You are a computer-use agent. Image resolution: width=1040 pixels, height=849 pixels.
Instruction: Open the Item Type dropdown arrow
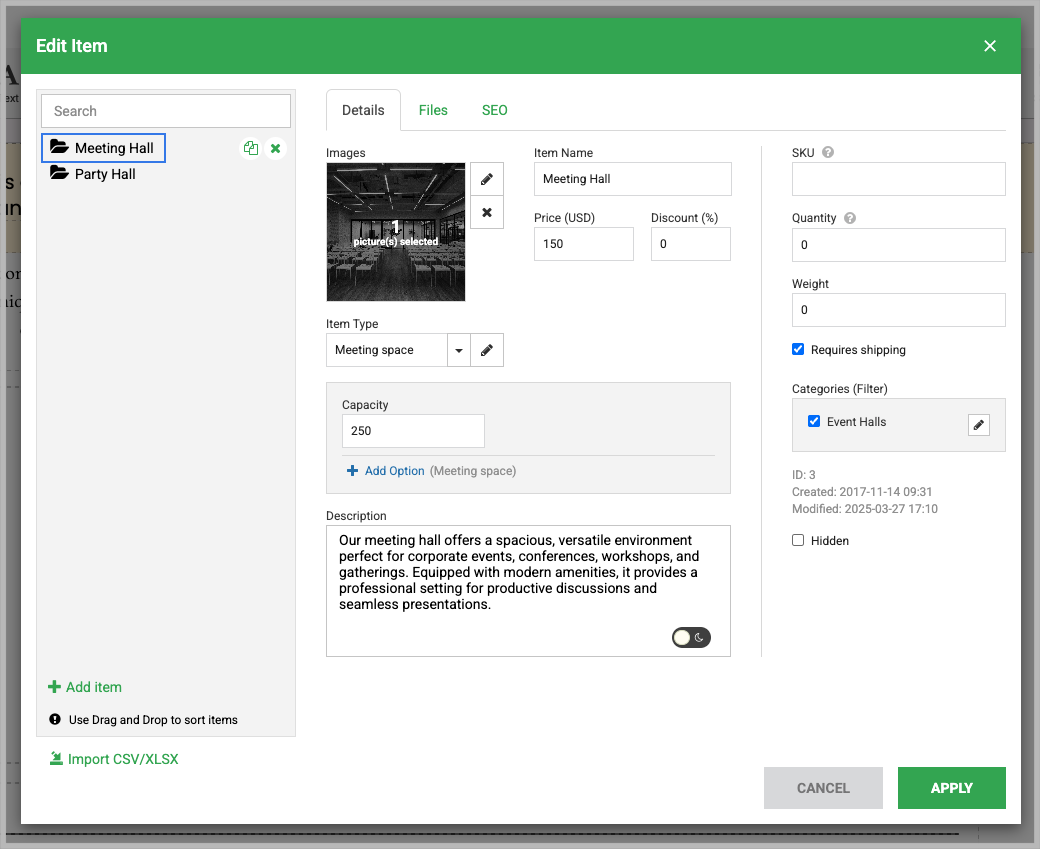pos(459,350)
